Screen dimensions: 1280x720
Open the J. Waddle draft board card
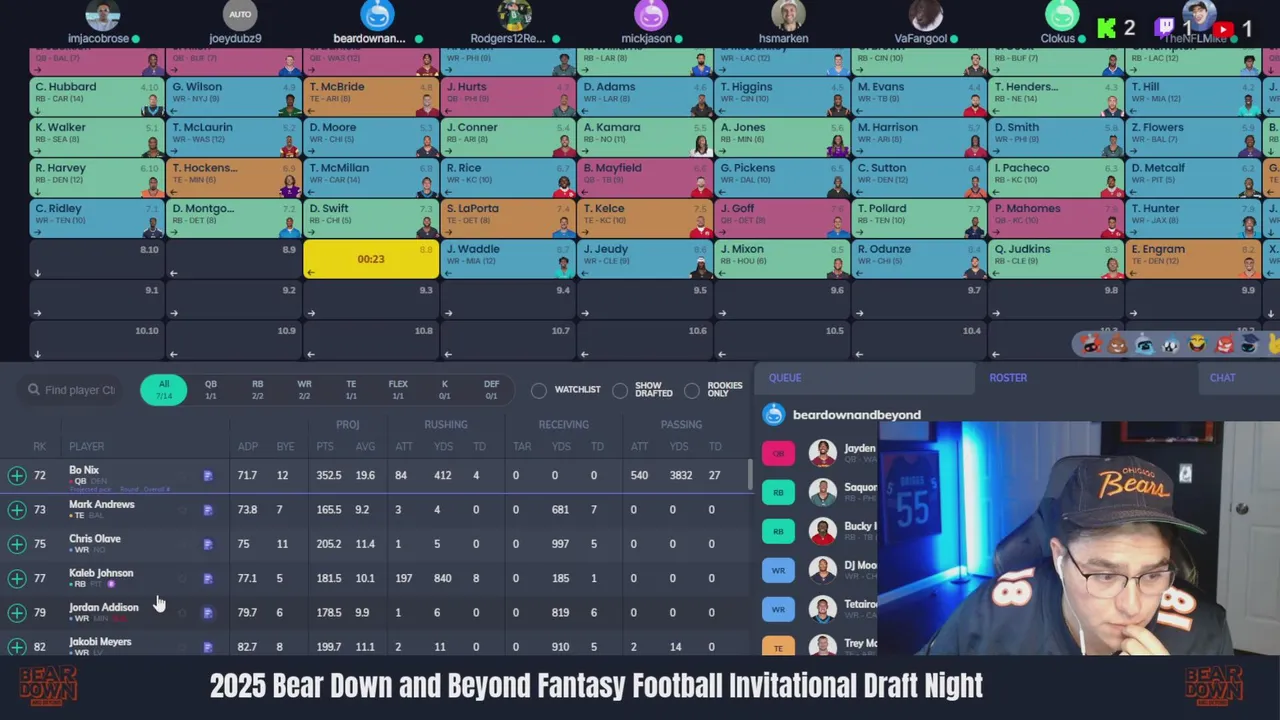[x=508, y=259]
